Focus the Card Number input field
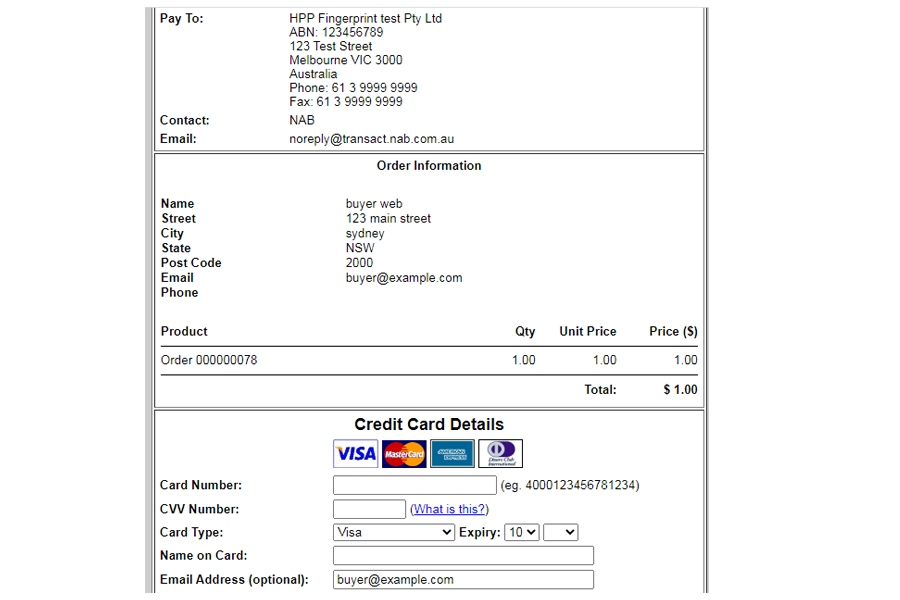This screenshot has width=900, height=600. click(x=414, y=485)
